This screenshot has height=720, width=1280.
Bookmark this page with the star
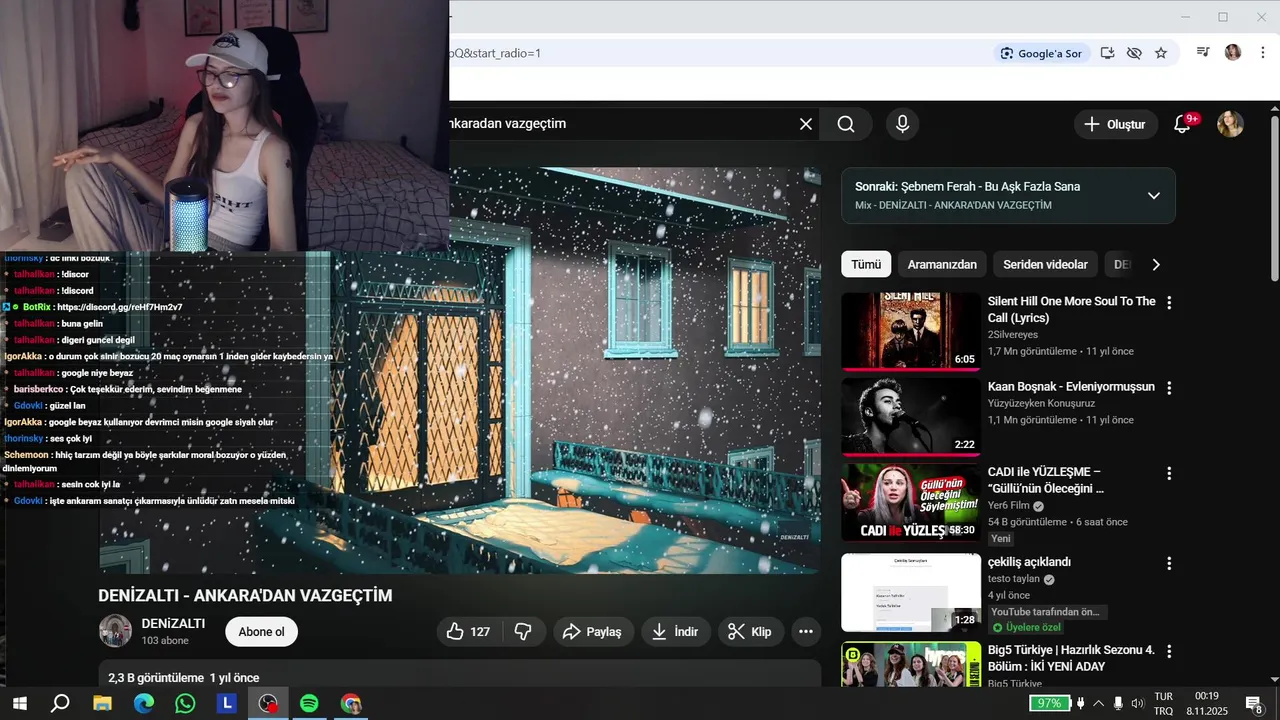(1161, 53)
